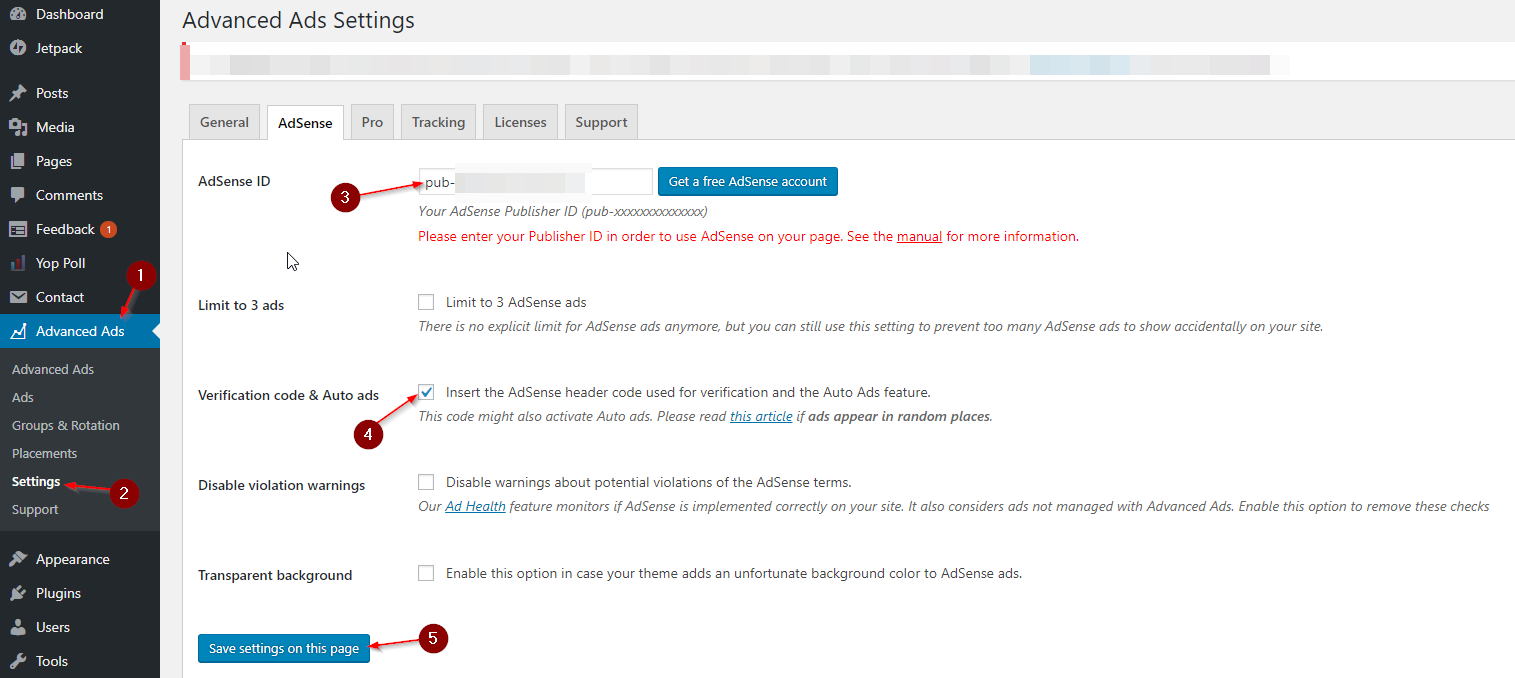Open Groups & Rotation submenu item
This screenshot has height=678, width=1515.
tap(66, 425)
